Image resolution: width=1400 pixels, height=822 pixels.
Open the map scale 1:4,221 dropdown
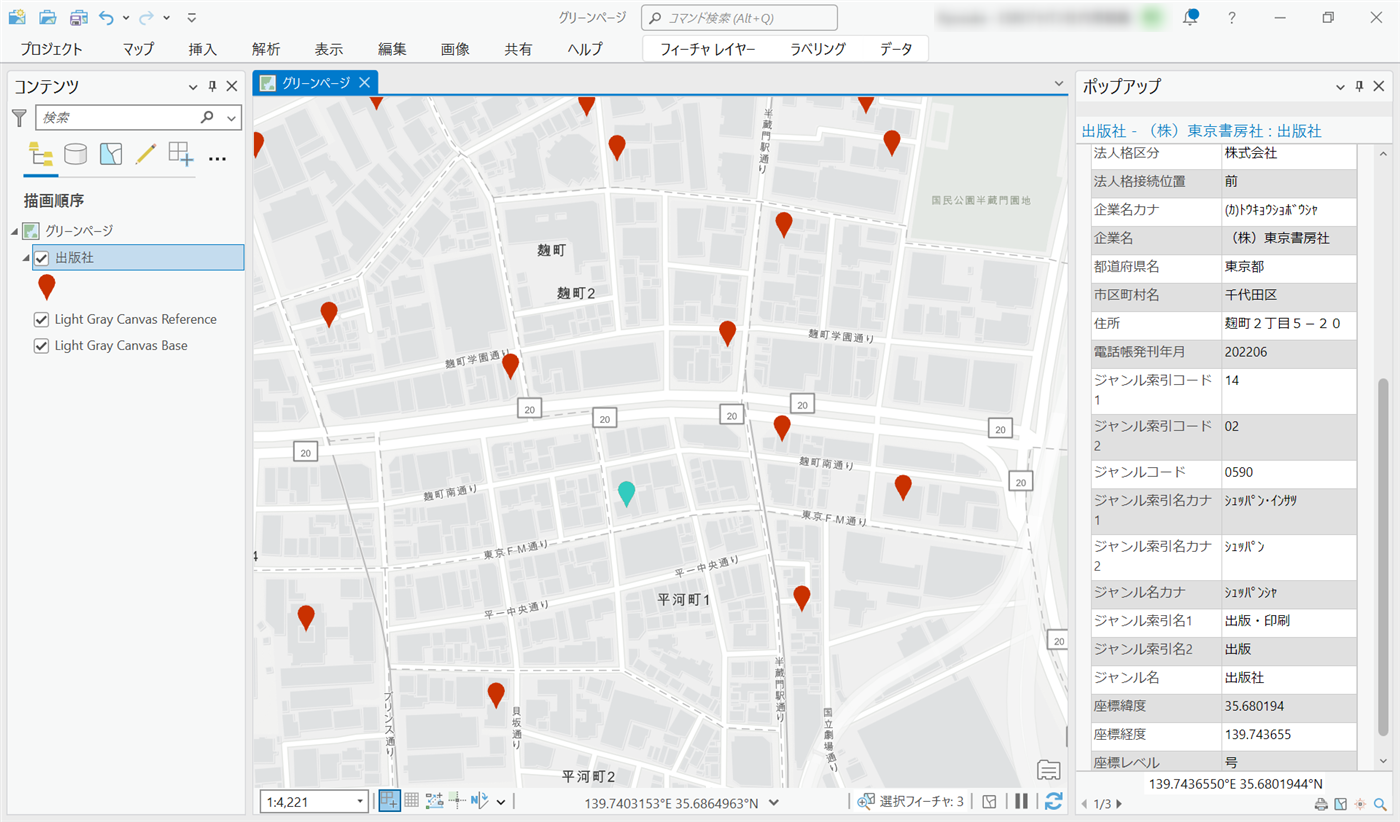(360, 801)
